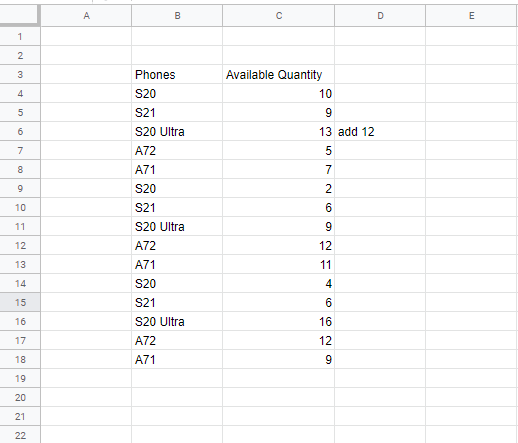The height and width of the screenshot is (443, 518).
Task: Click the 'Available Quantity' header cell
Action: [x=279, y=74]
